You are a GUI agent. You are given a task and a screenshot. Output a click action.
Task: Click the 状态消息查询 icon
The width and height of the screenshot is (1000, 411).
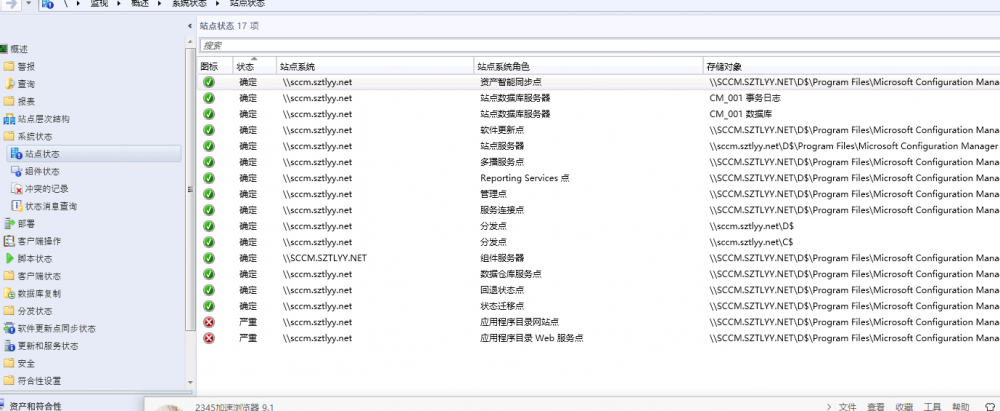point(17,206)
